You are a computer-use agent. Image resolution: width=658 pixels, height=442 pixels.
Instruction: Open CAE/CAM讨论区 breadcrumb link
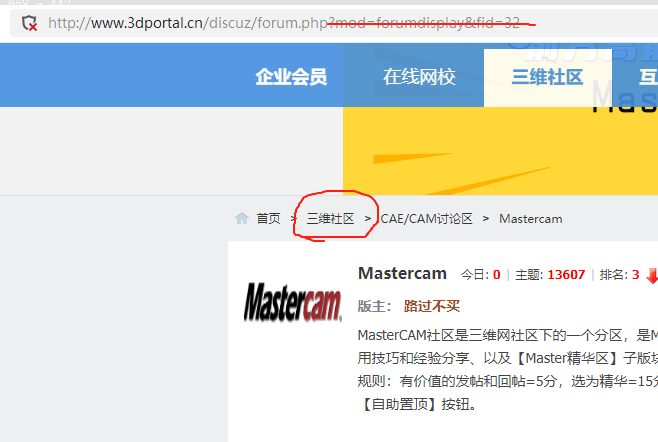426,219
